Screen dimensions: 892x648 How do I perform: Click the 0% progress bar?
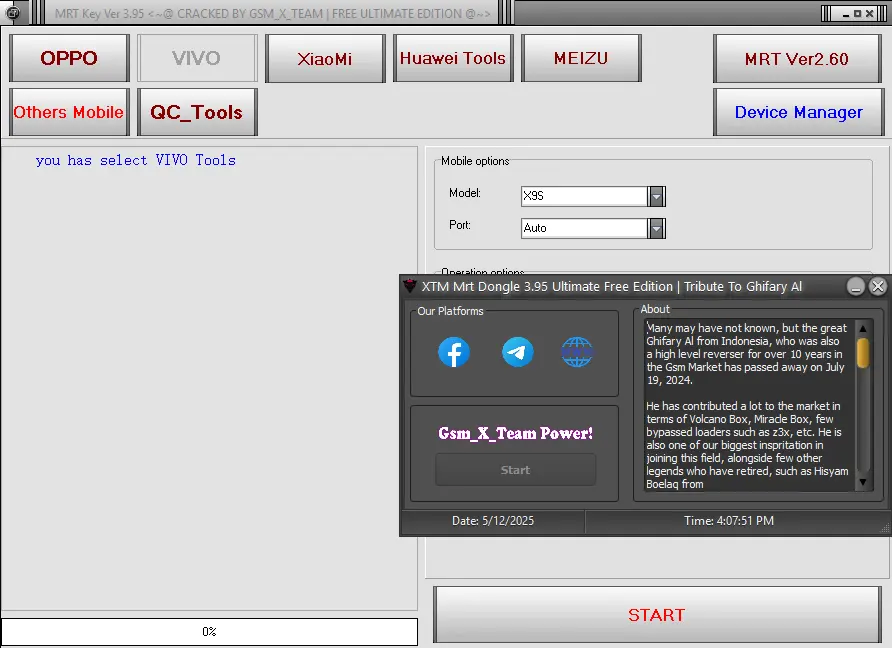(209, 632)
